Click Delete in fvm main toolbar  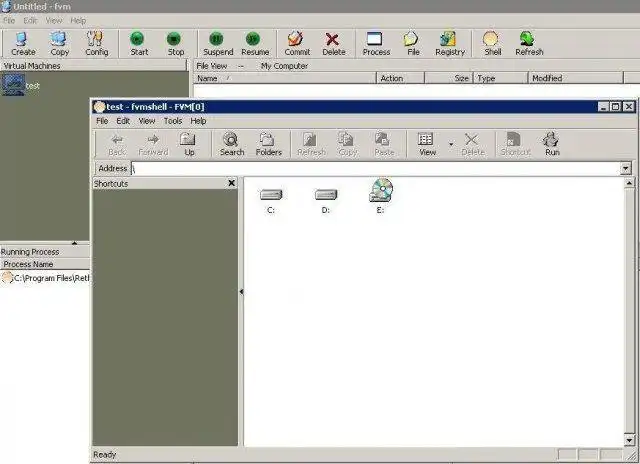tap(333, 44)
